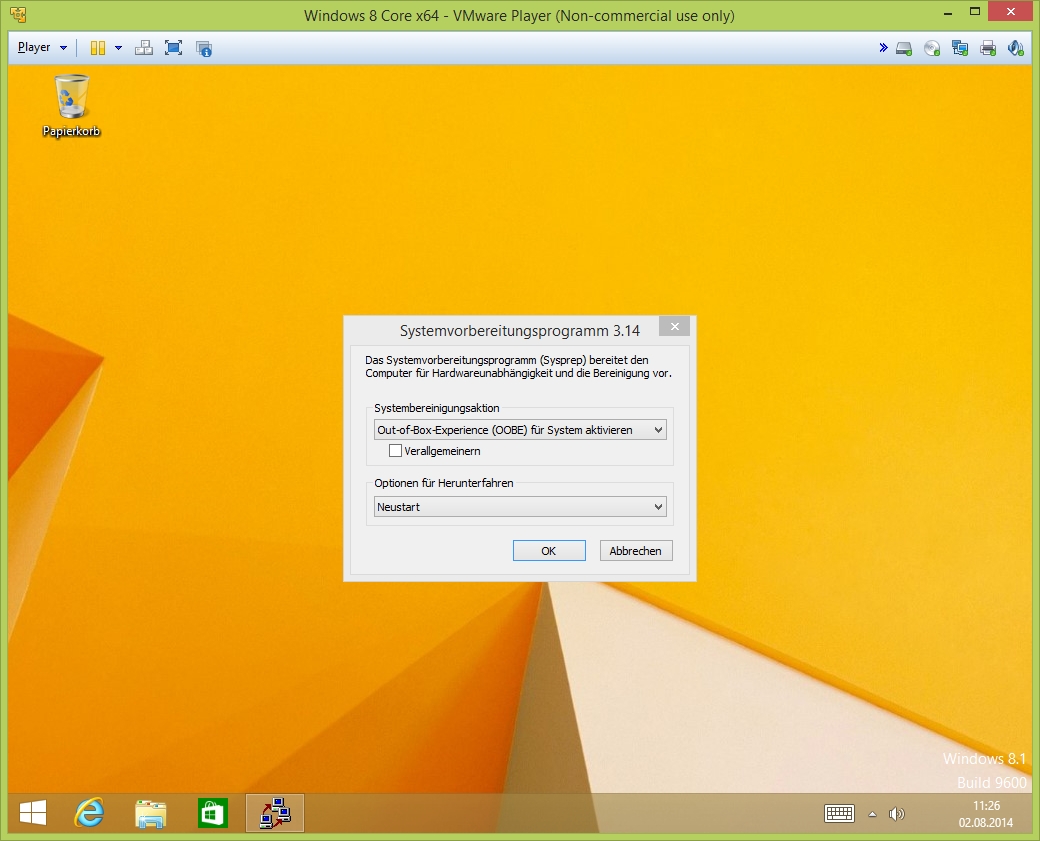Close the Systemvorbereitungsprogramm dialog
Viewport: 1040px width, 841px height.
click(x=675, y=326)
